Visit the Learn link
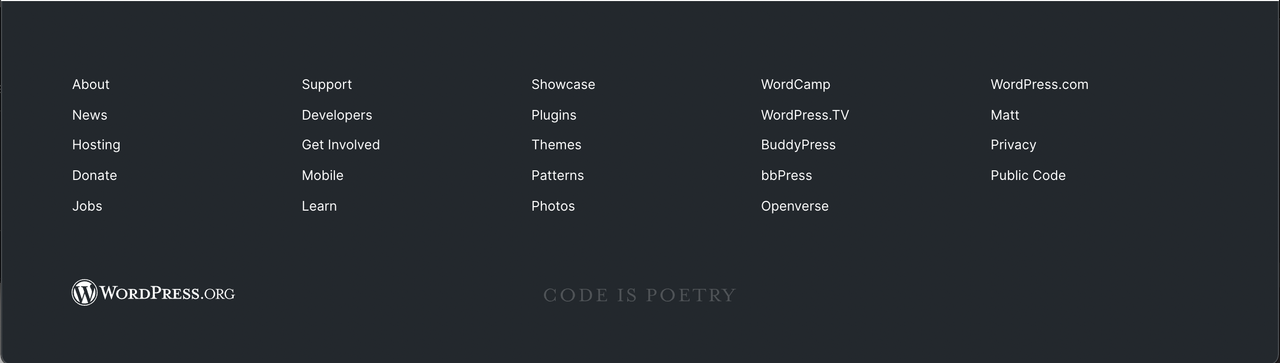Image resolution: width=1280 pixels, height=363 pixels. tap(319, 206)
